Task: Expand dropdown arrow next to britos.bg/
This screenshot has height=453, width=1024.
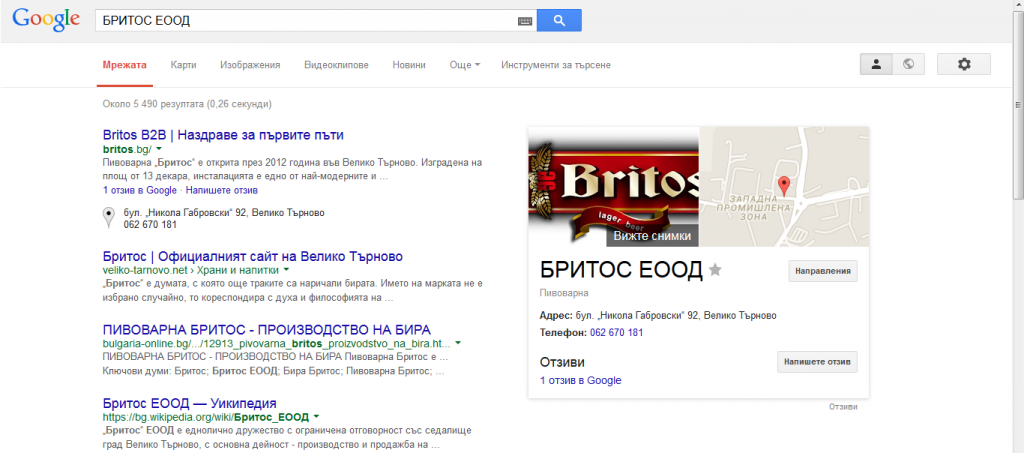Action: point(159,149)
